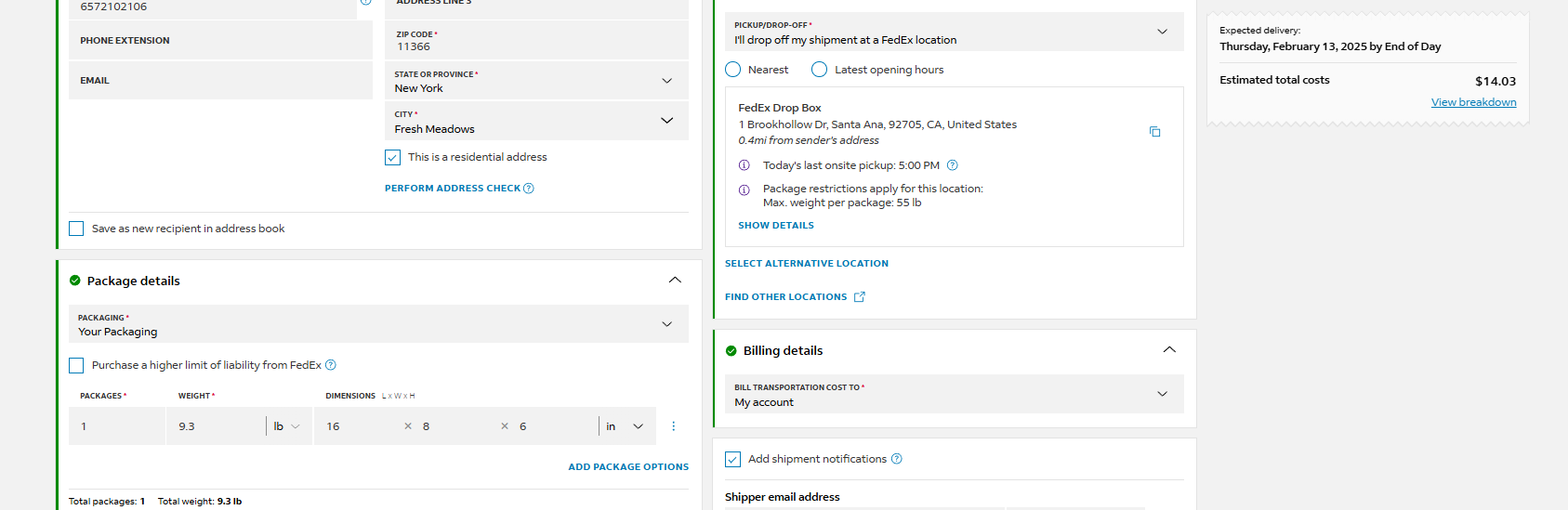The width and height of the screenshot is (1568, 510).
Task: Click the Total weight: 9.3 lb summary
Action: point(200,502)
